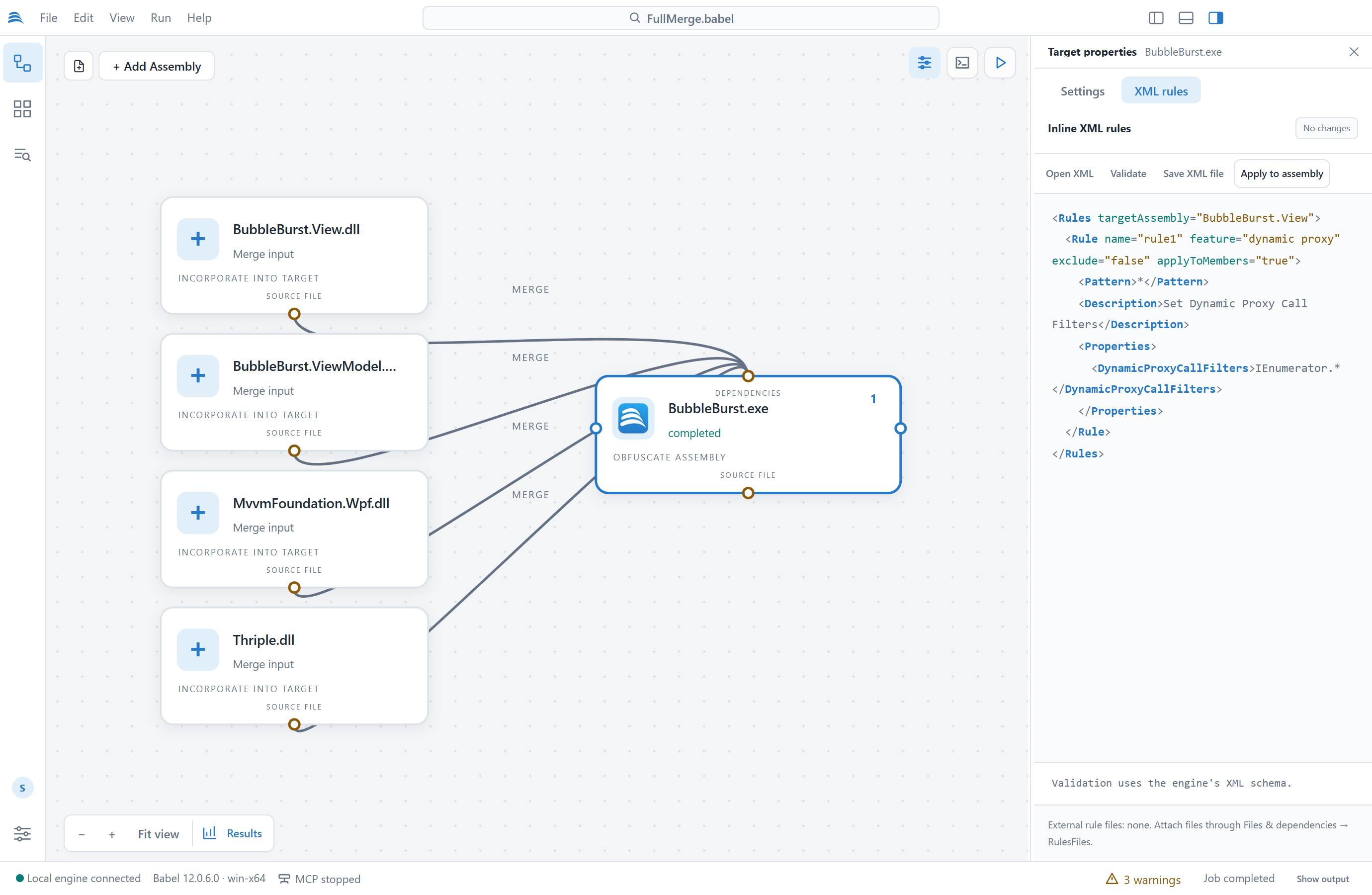
Task: Open the workflow graph view in sidebar
Action: pos(22,63)
